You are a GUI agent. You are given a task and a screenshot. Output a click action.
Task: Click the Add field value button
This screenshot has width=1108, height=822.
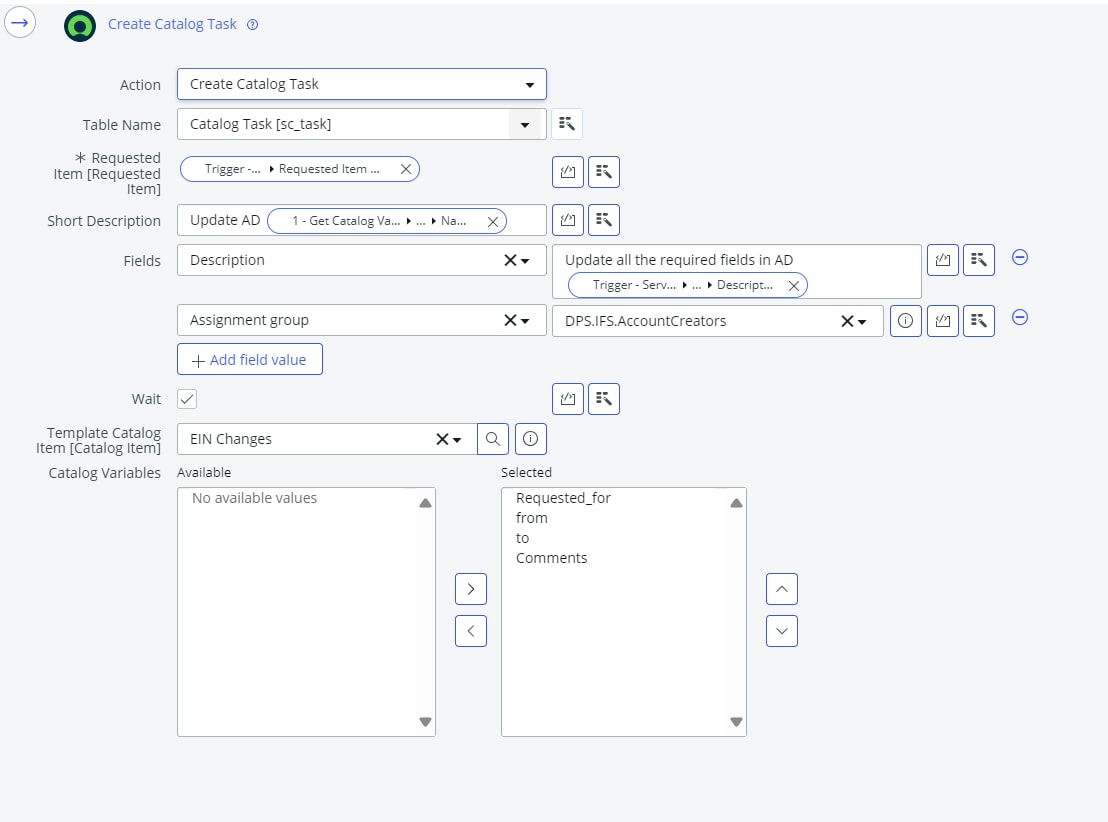(249, 359)
